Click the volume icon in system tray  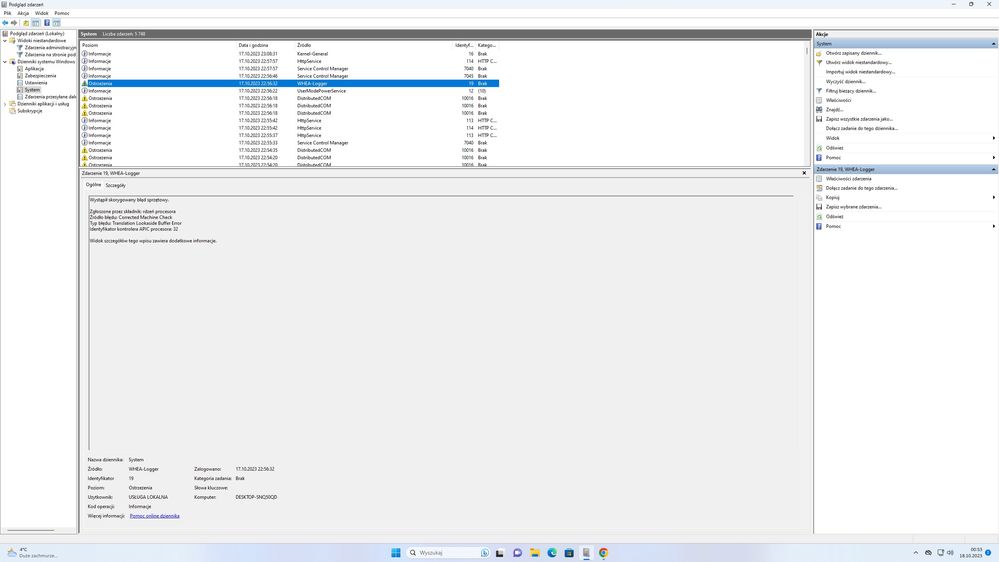point(950,552)
